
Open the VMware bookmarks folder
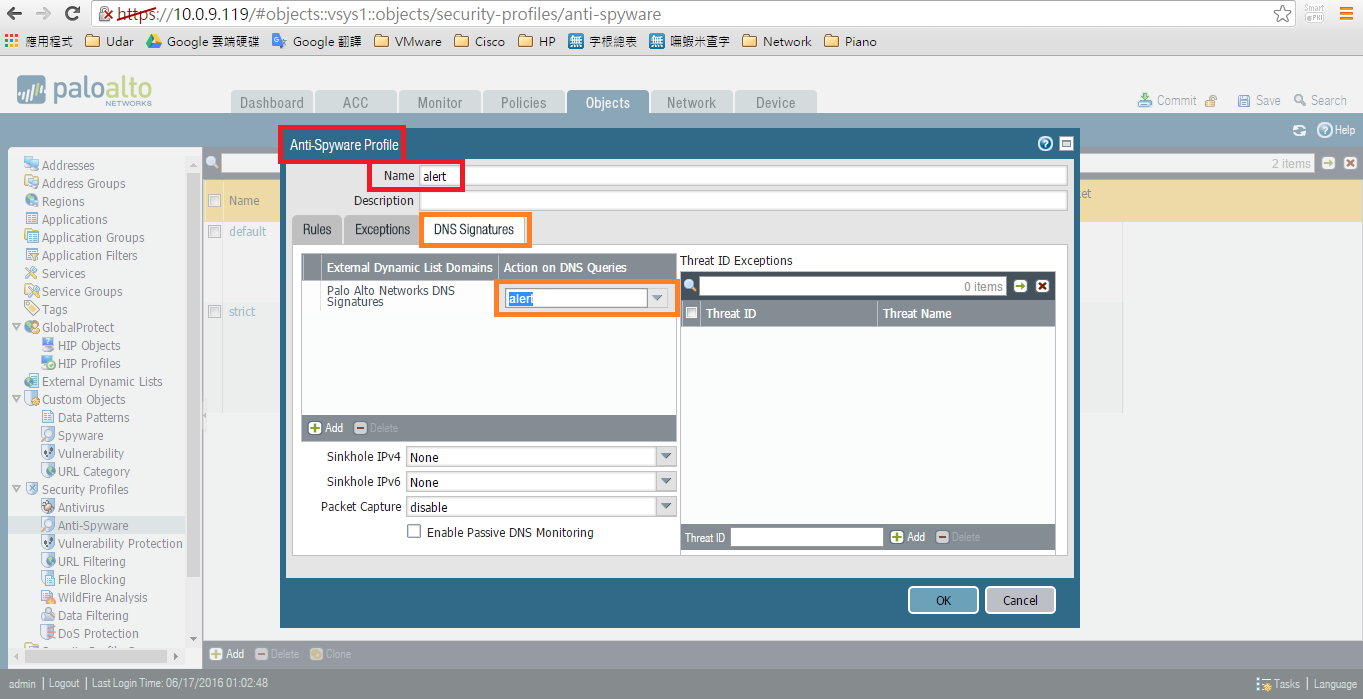(407, 42)
